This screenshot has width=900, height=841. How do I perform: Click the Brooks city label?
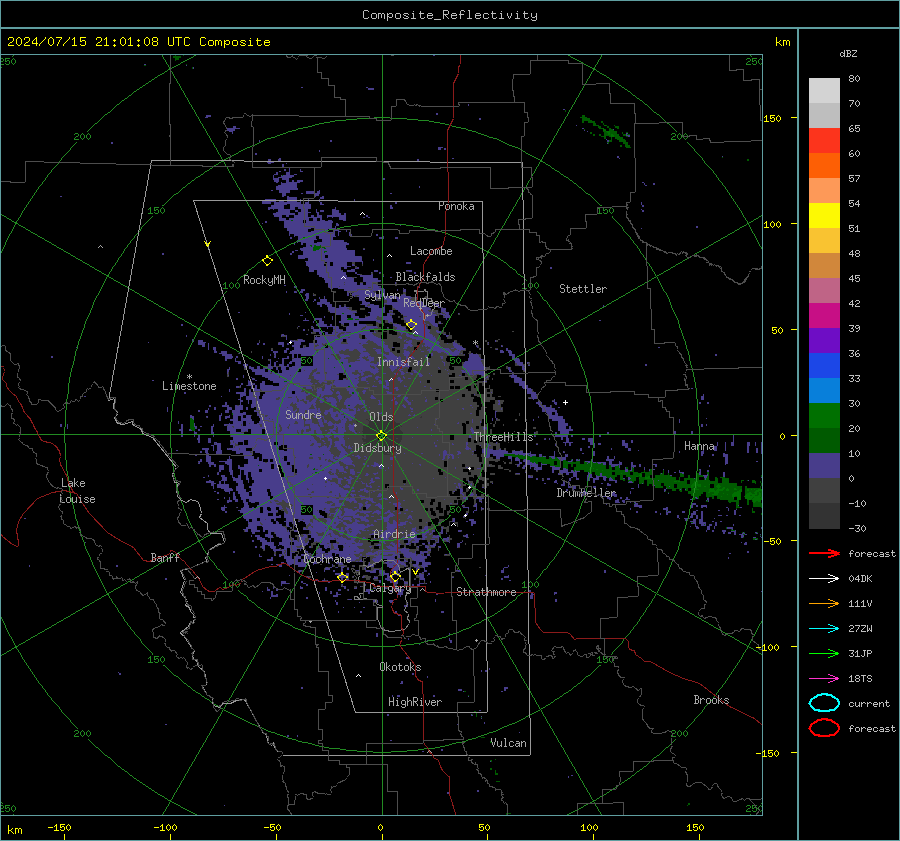tap(711, 700)
